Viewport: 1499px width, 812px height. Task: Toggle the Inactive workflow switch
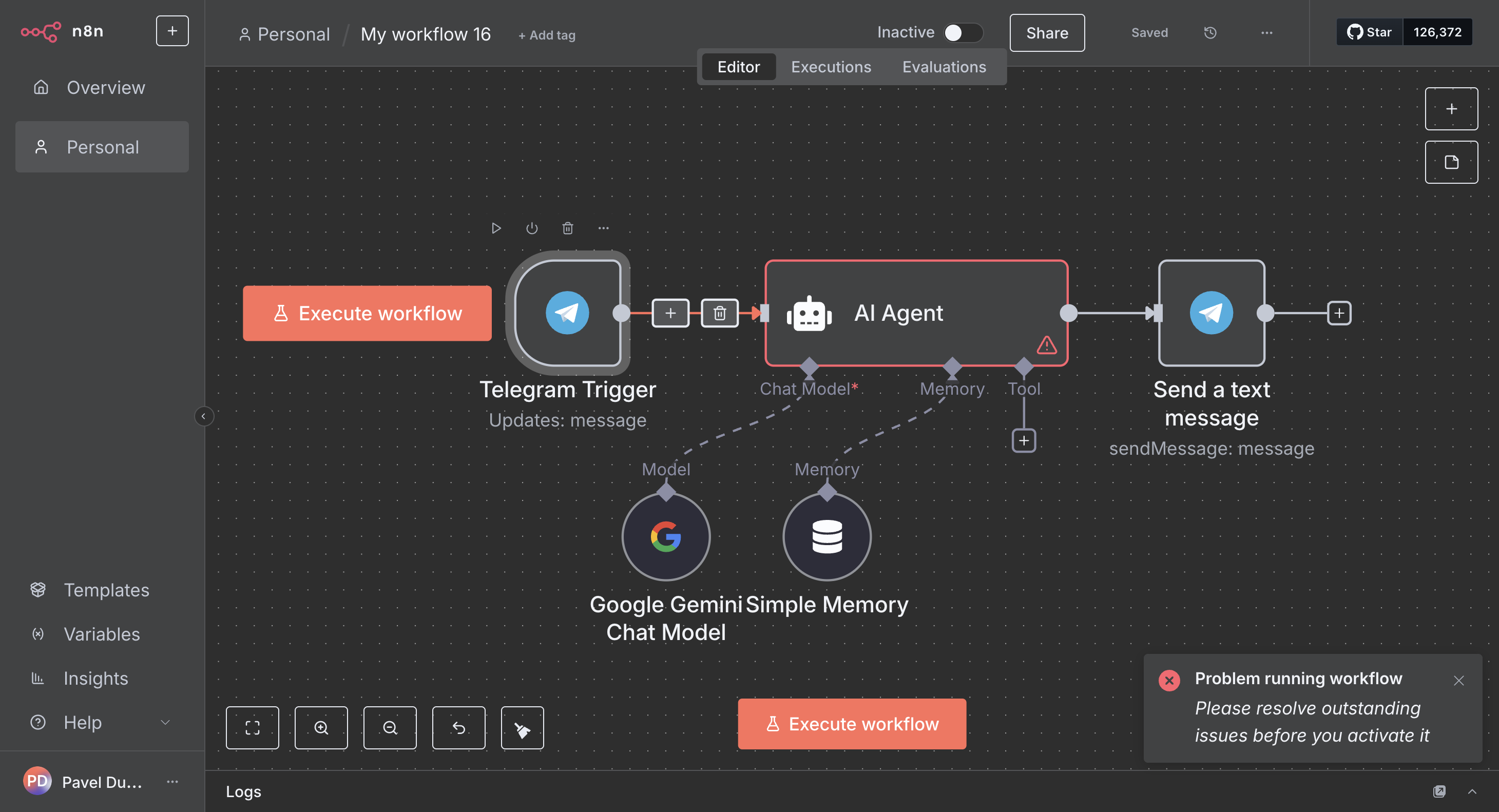tap(963, 32)
